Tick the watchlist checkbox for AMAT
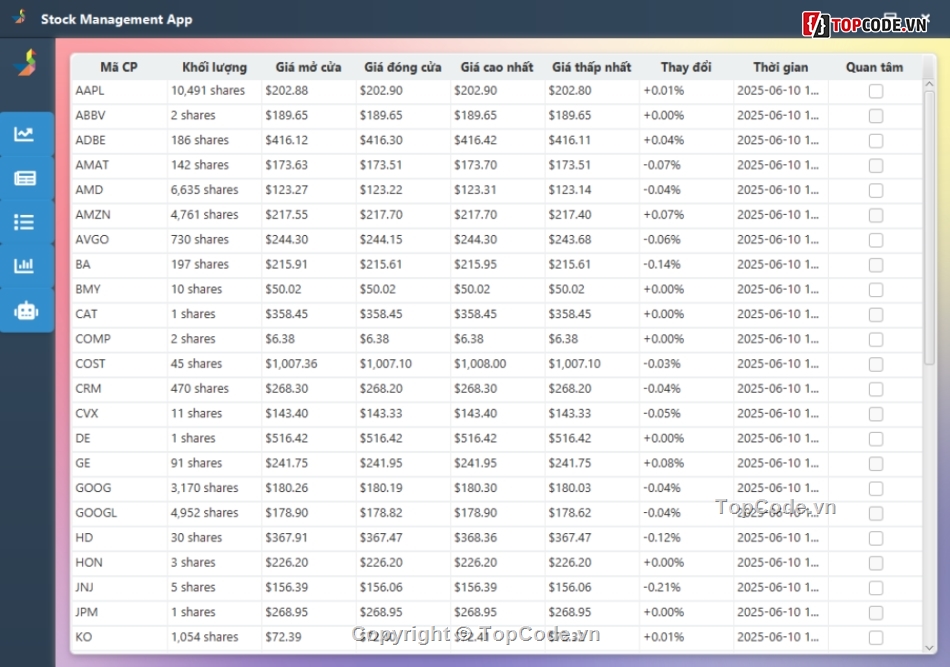 (875, 165)
